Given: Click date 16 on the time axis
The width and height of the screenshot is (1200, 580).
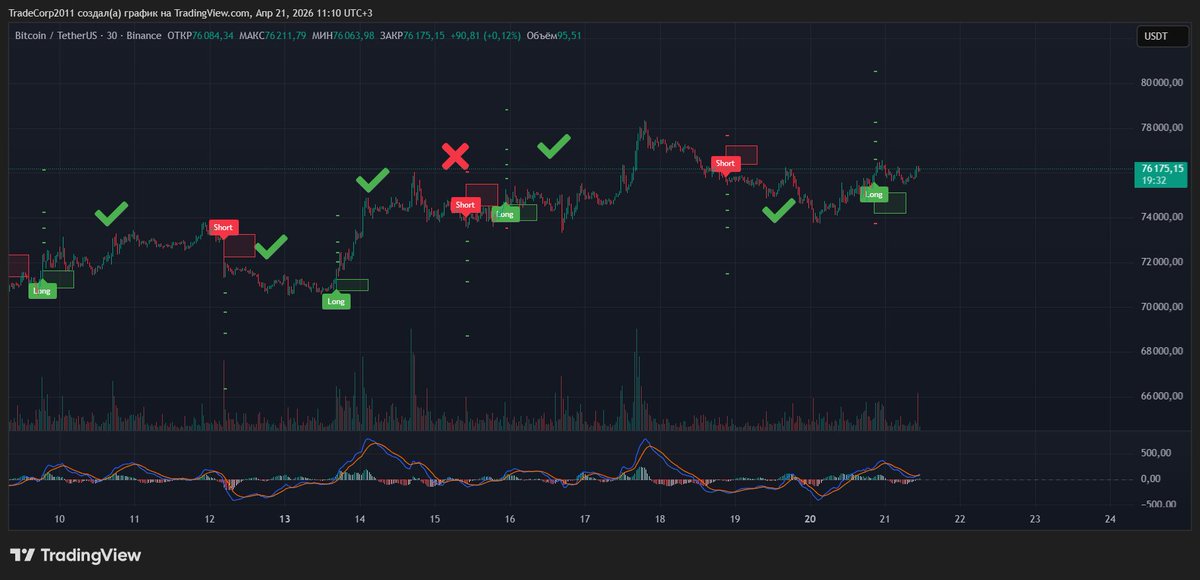Looking at the screenshot, I should coord(510,520).
